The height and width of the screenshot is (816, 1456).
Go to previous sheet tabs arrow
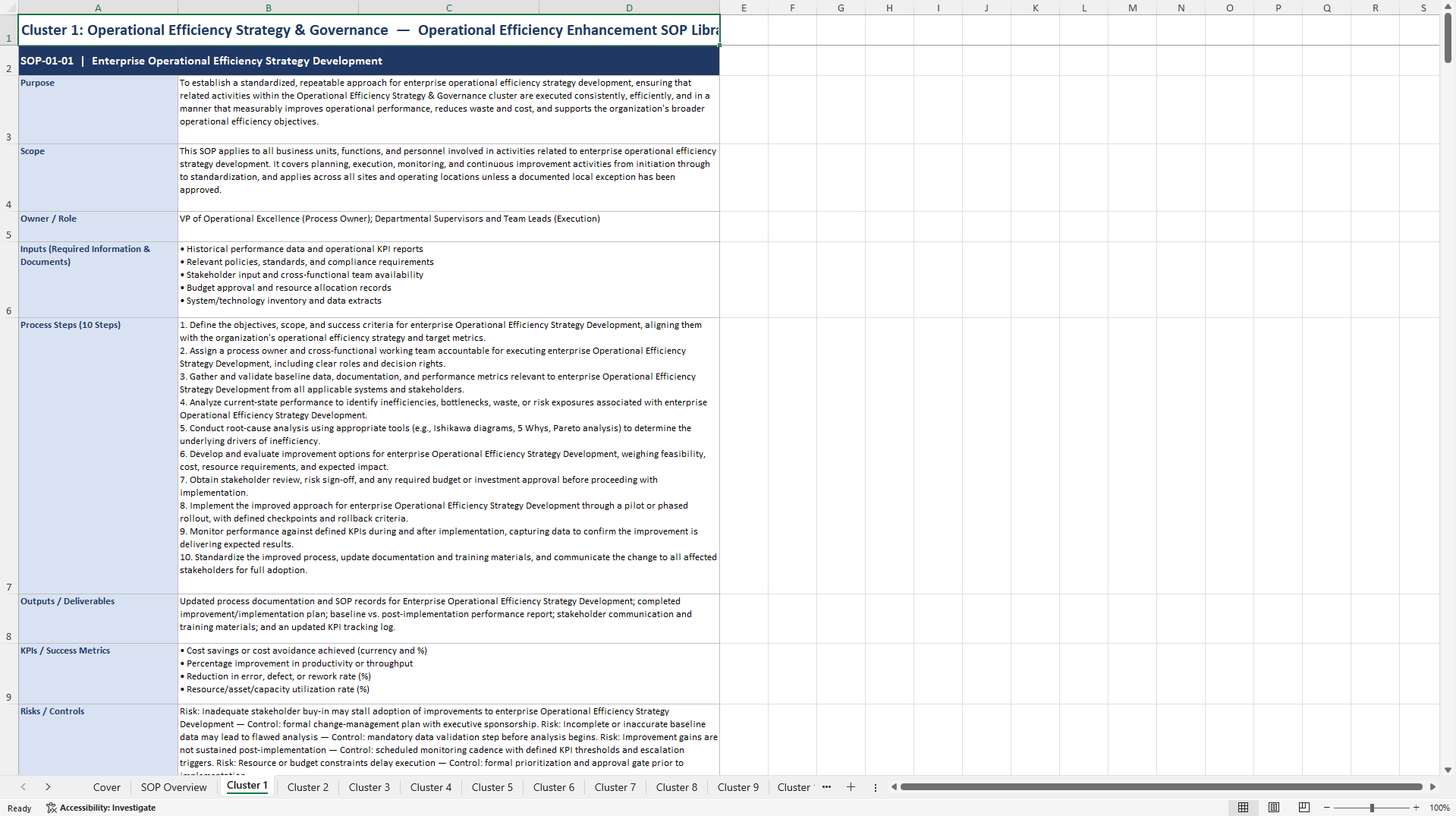pos(24,787)
